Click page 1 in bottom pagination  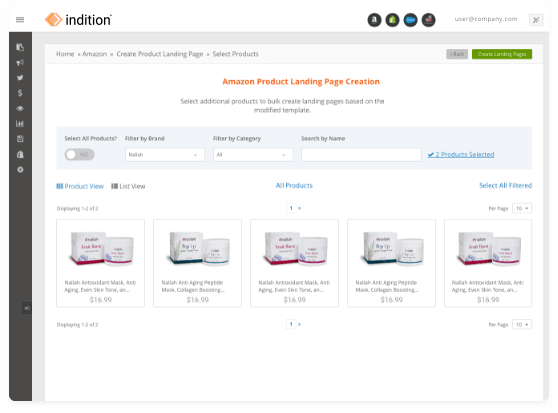point(291,324)
